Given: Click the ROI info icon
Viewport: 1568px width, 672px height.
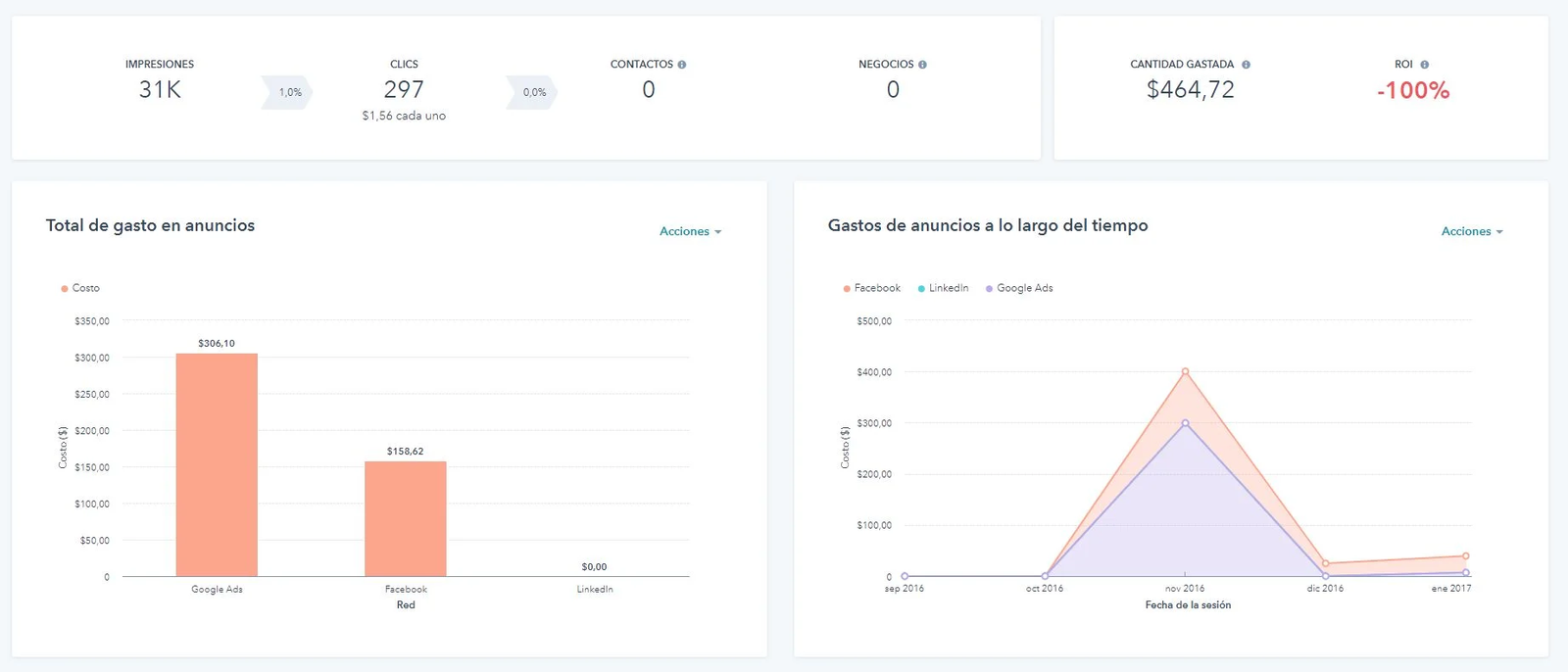Looking at the screenshot, I should click(x=1424, y=65).
